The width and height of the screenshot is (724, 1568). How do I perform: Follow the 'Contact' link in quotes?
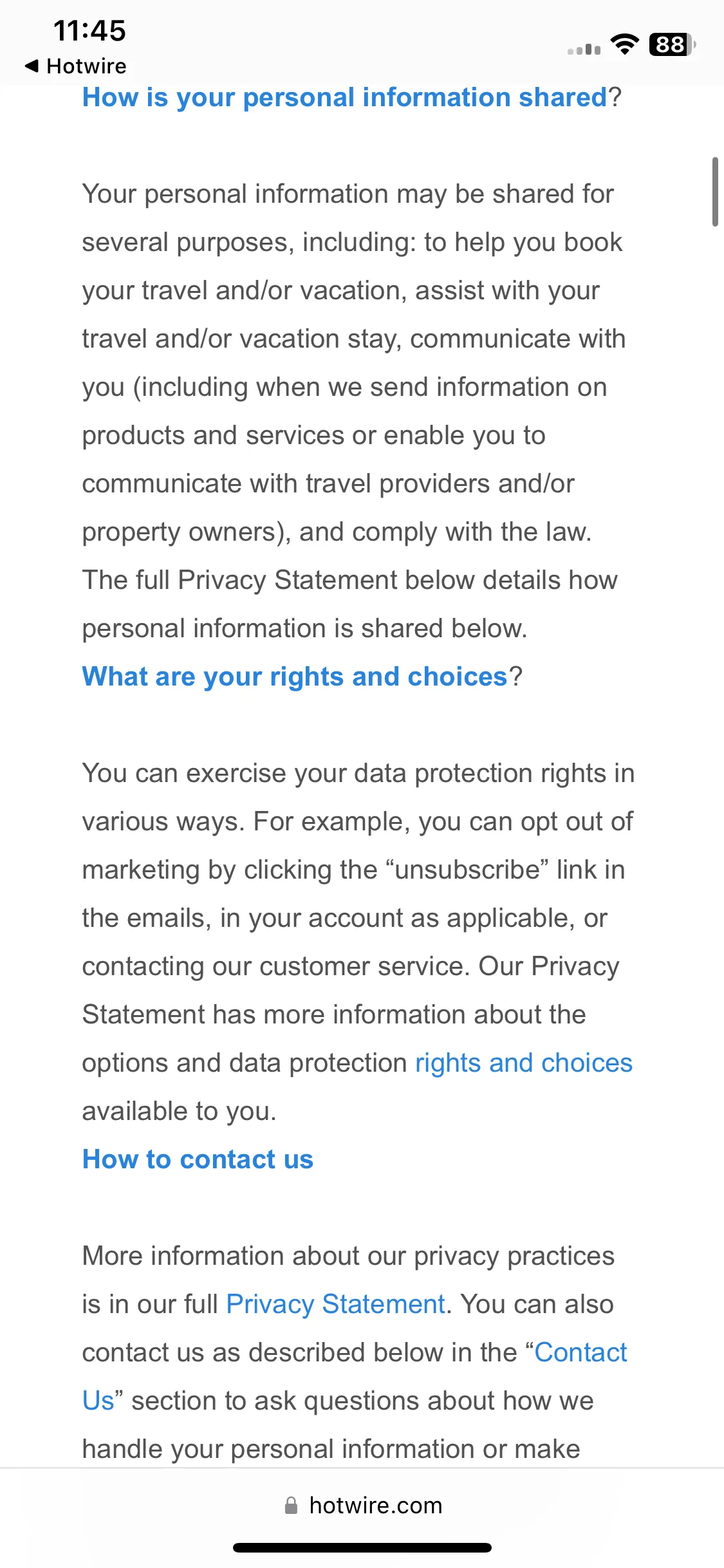[580, 1352]
